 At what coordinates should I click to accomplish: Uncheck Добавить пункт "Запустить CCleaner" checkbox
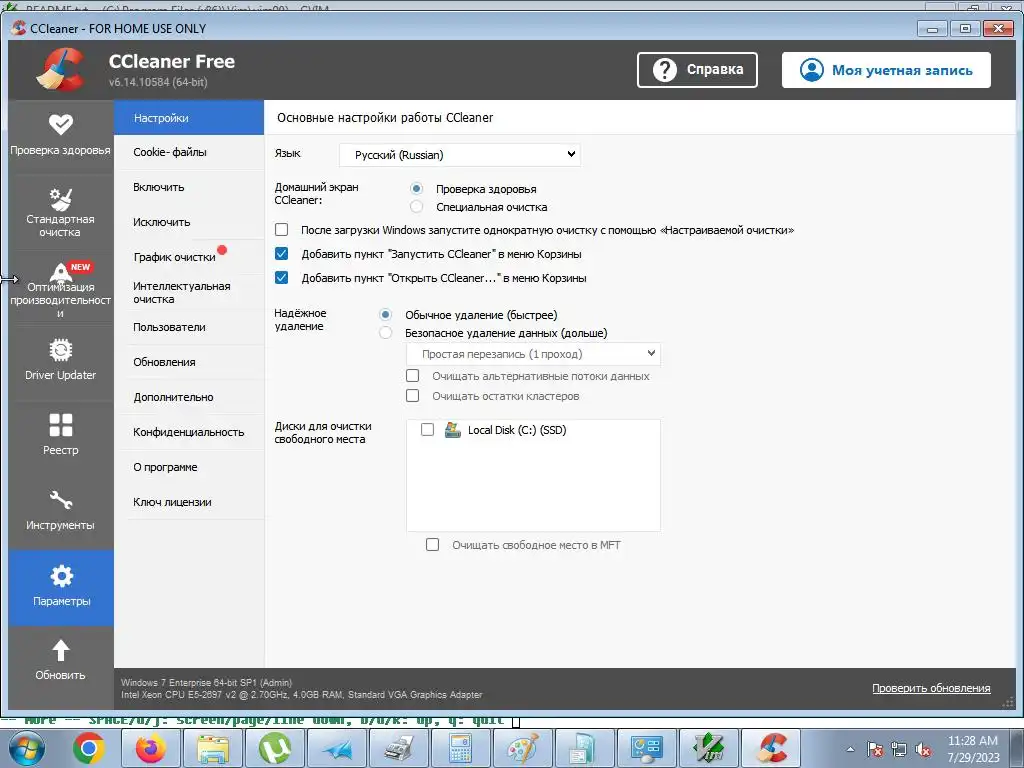281,254
